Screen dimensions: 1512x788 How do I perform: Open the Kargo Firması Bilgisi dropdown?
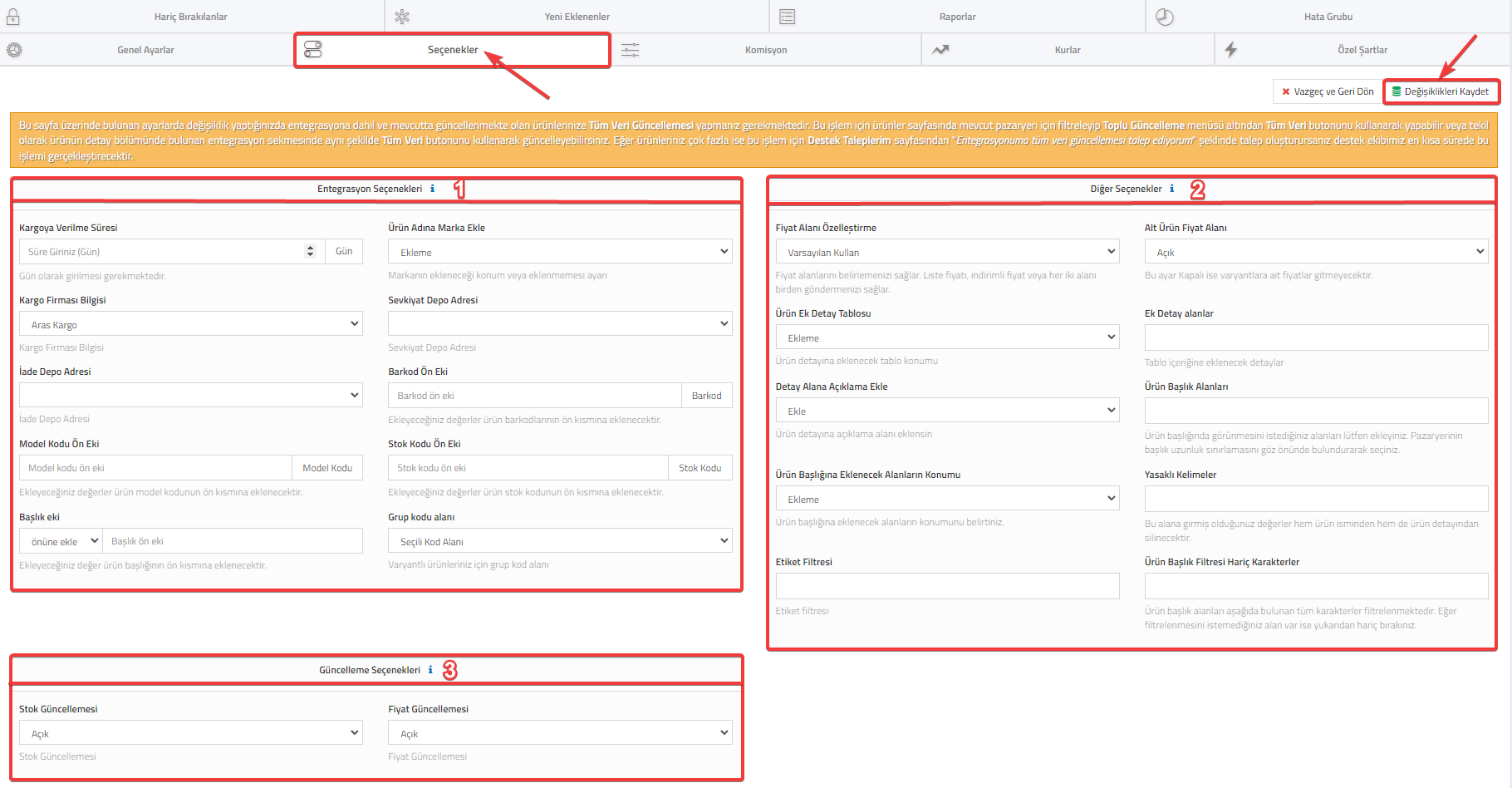tap(191, 323)
